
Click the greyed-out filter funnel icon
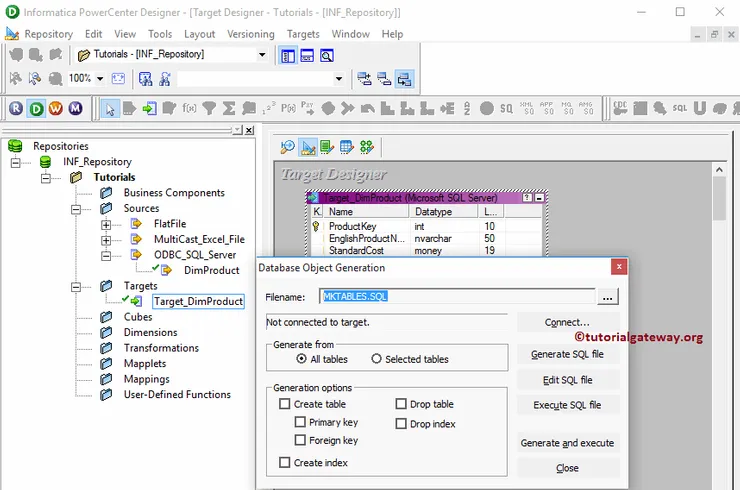209,109
